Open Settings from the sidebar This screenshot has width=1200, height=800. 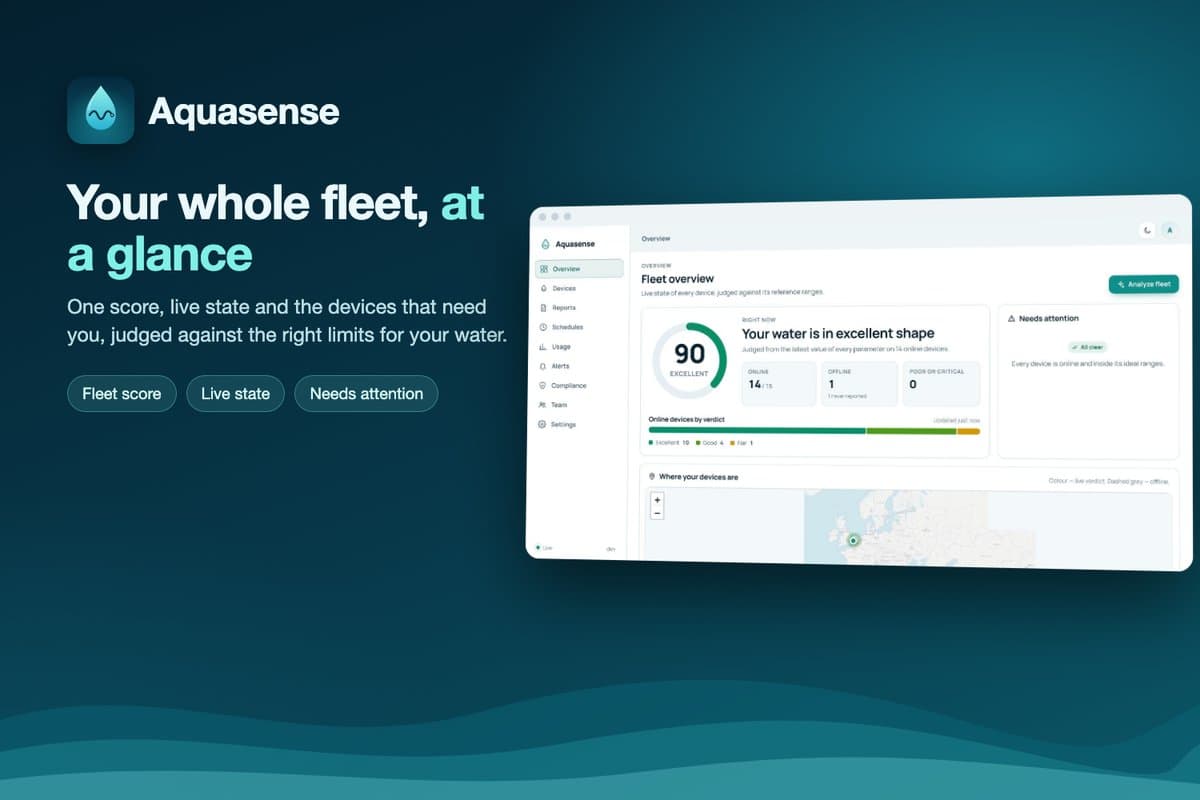[579, 424]
